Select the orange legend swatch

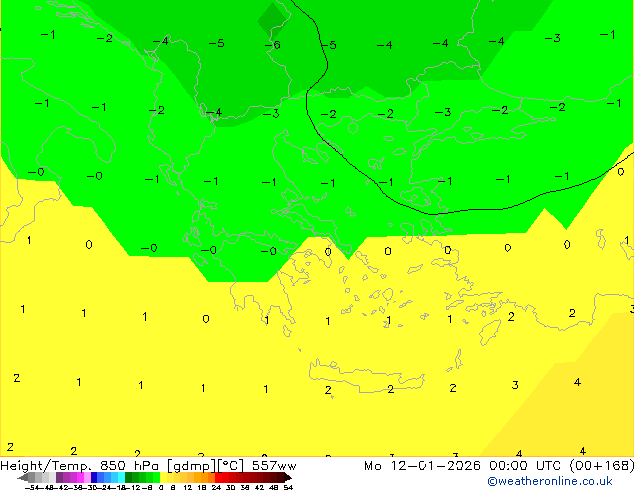[x=205, y=477]
